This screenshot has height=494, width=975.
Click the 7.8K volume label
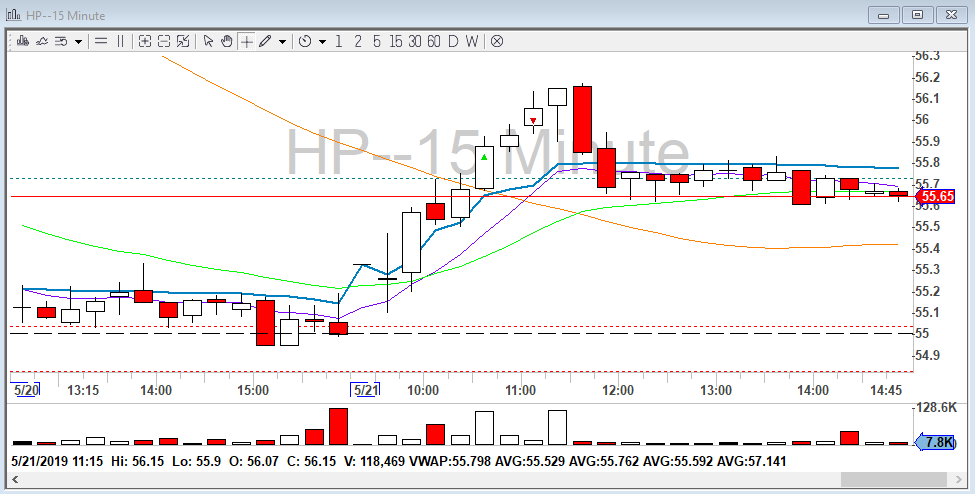(x=936, y=442)
